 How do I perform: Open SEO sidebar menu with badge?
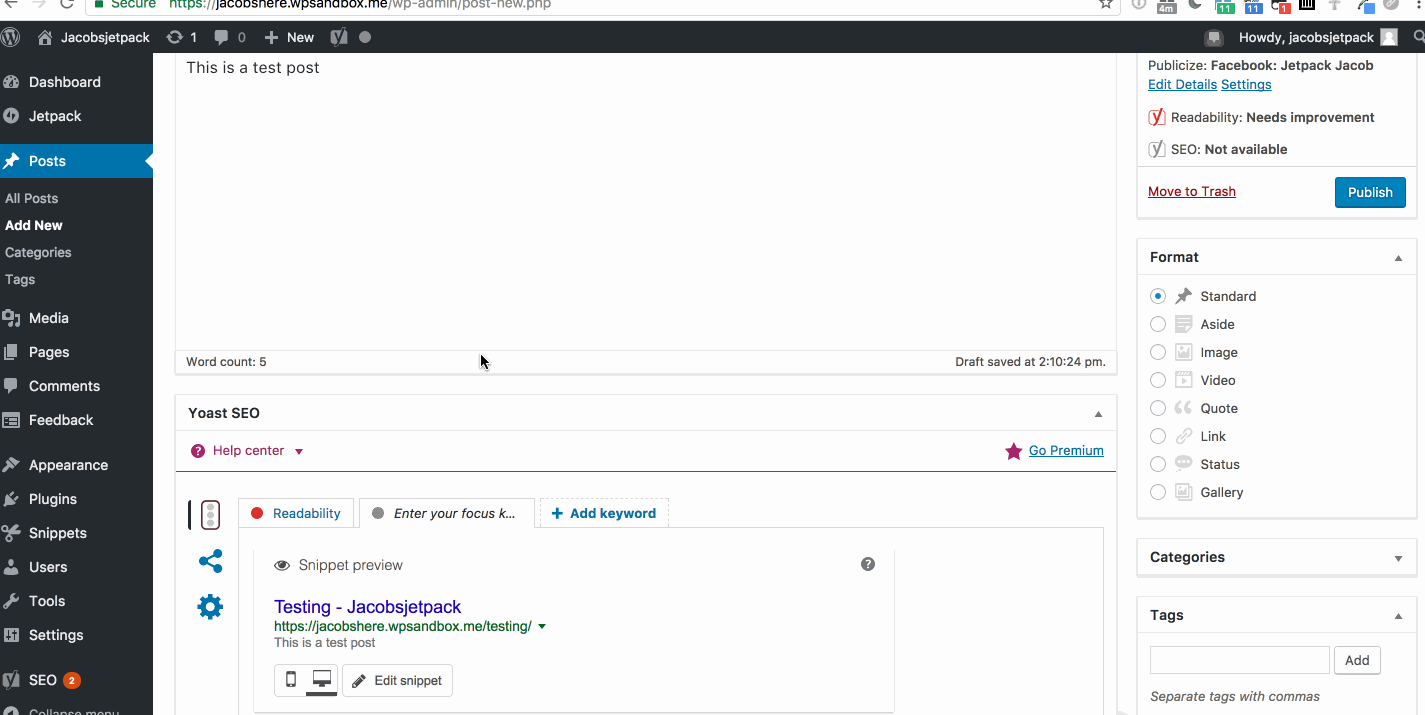tap(43, 680)
